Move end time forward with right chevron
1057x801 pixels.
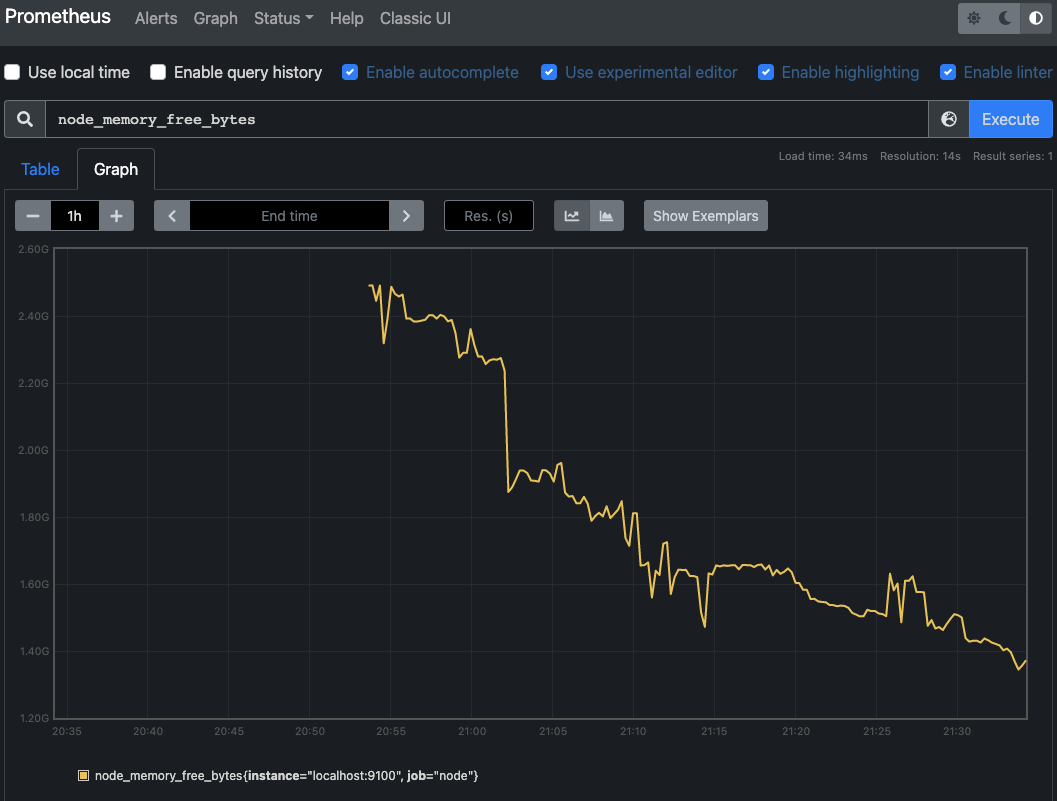(x=406, y=216)
